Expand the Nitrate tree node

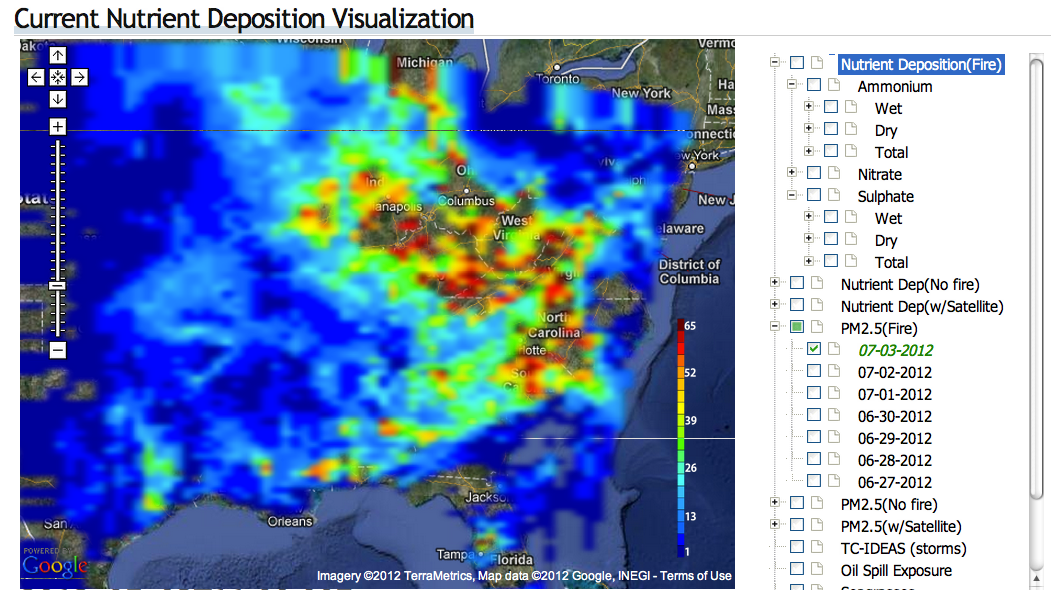[792, 172]
